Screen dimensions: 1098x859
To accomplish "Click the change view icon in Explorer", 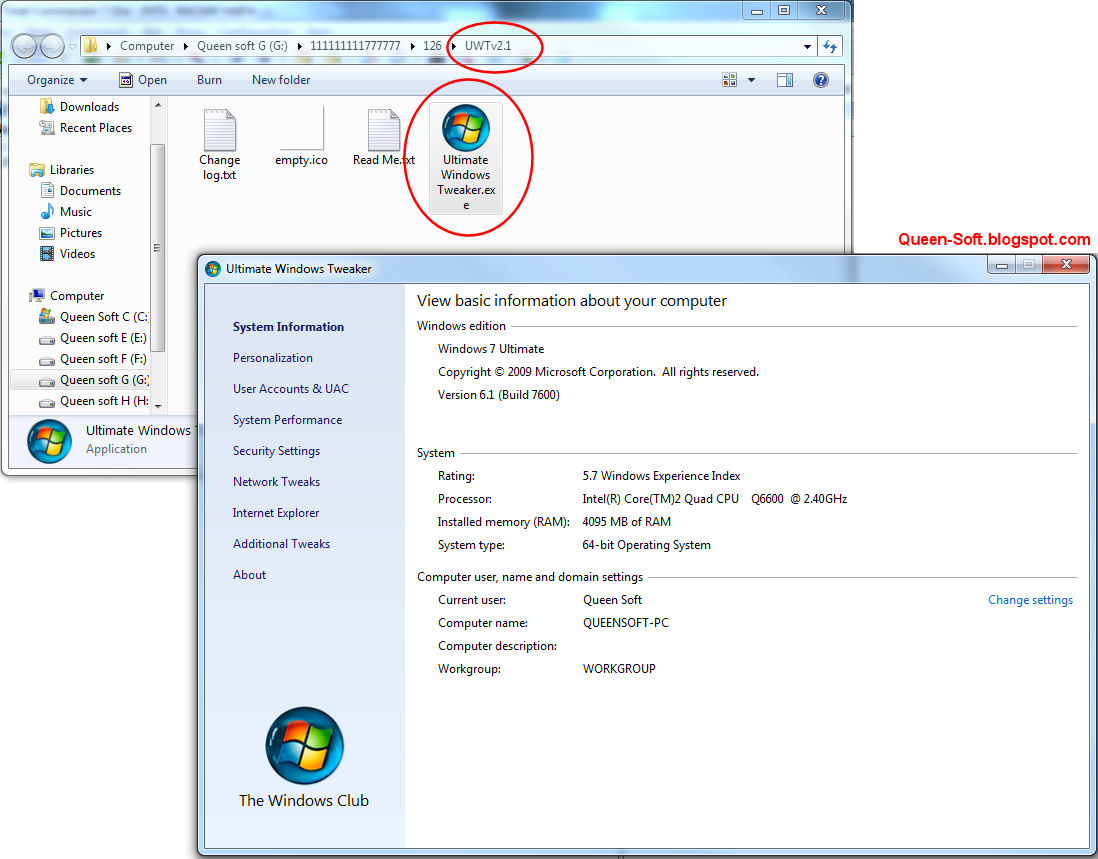I will point(730,80).
